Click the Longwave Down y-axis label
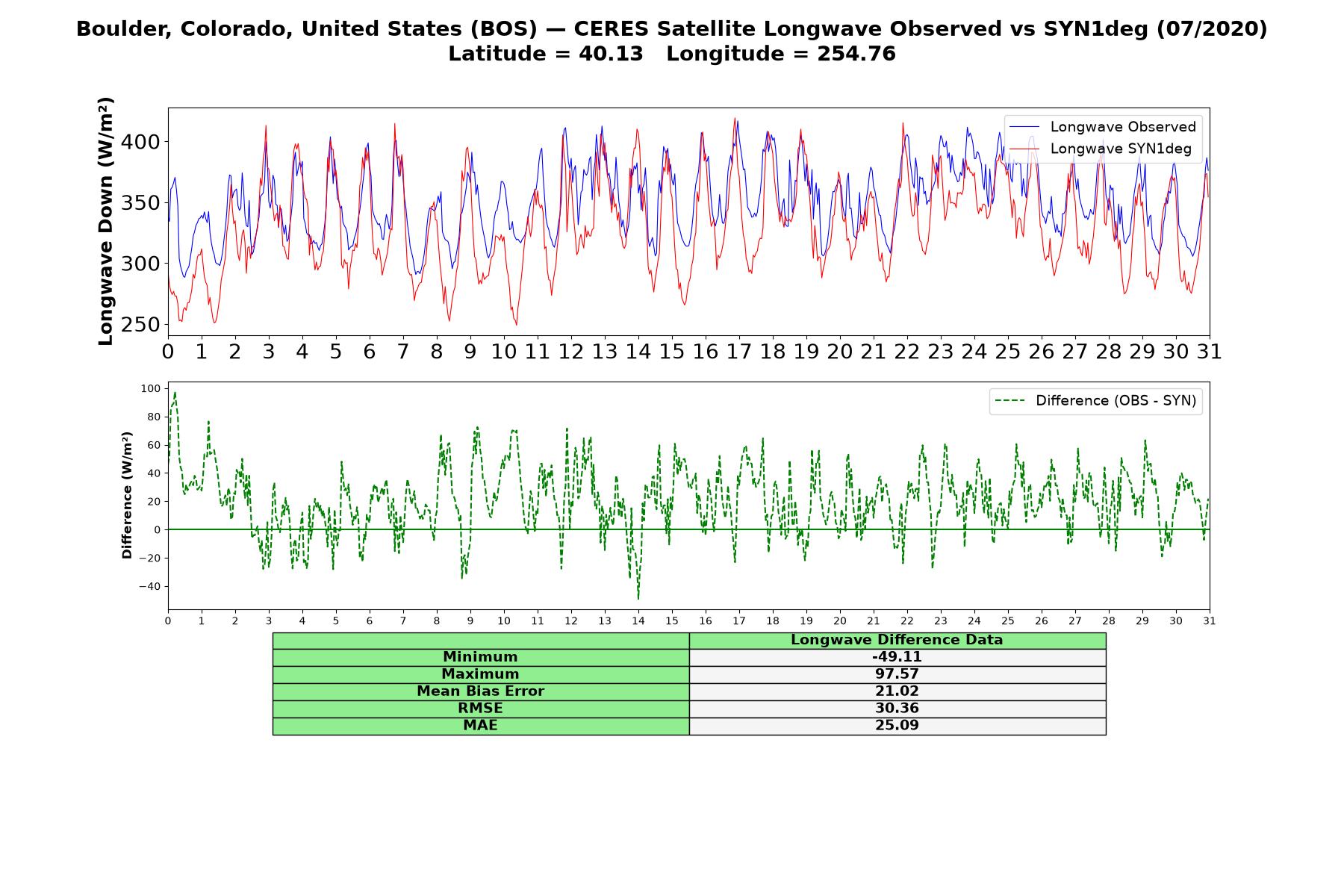 106,221
